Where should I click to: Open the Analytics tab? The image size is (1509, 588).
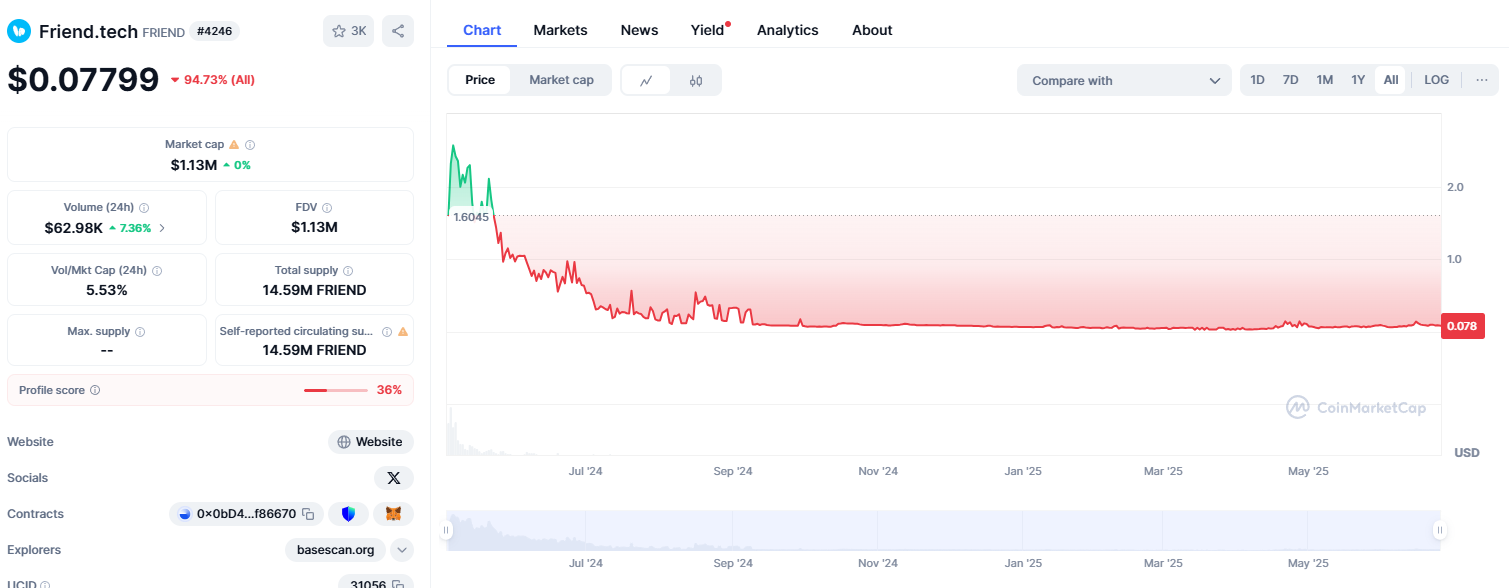[788, 30]
